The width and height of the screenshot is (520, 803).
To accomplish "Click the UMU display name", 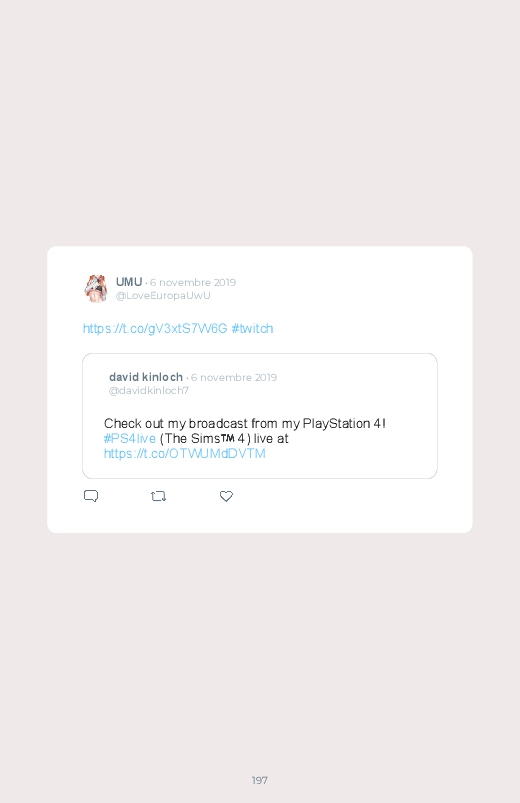I will click(x=129, y=282).
